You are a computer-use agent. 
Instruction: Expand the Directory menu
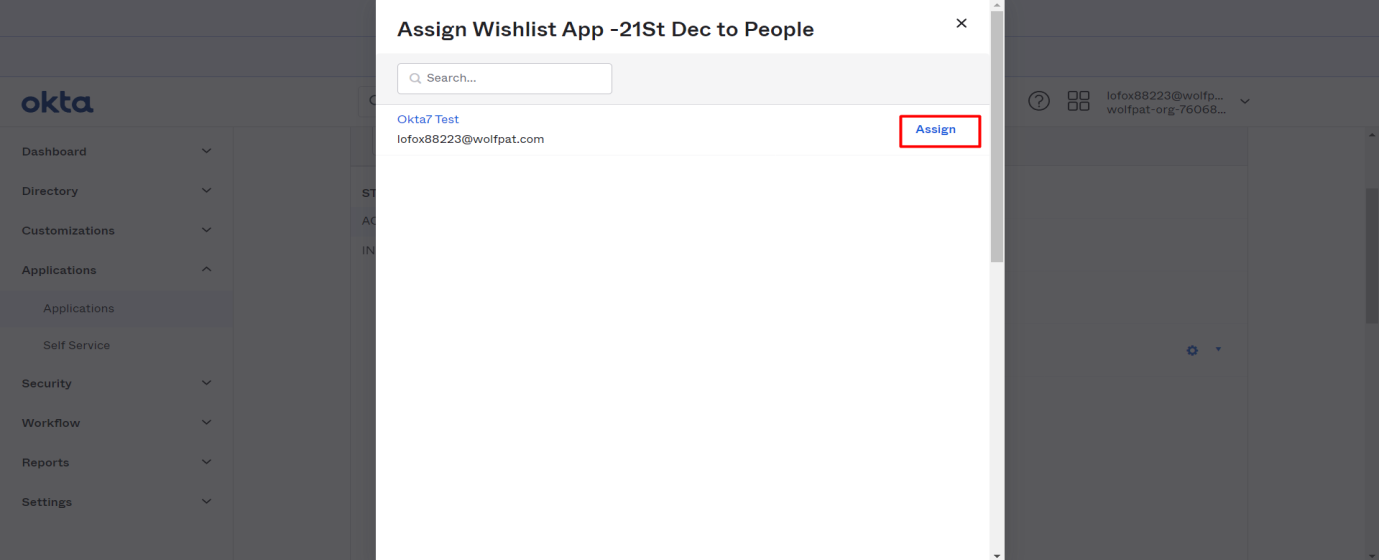point(117,191)
